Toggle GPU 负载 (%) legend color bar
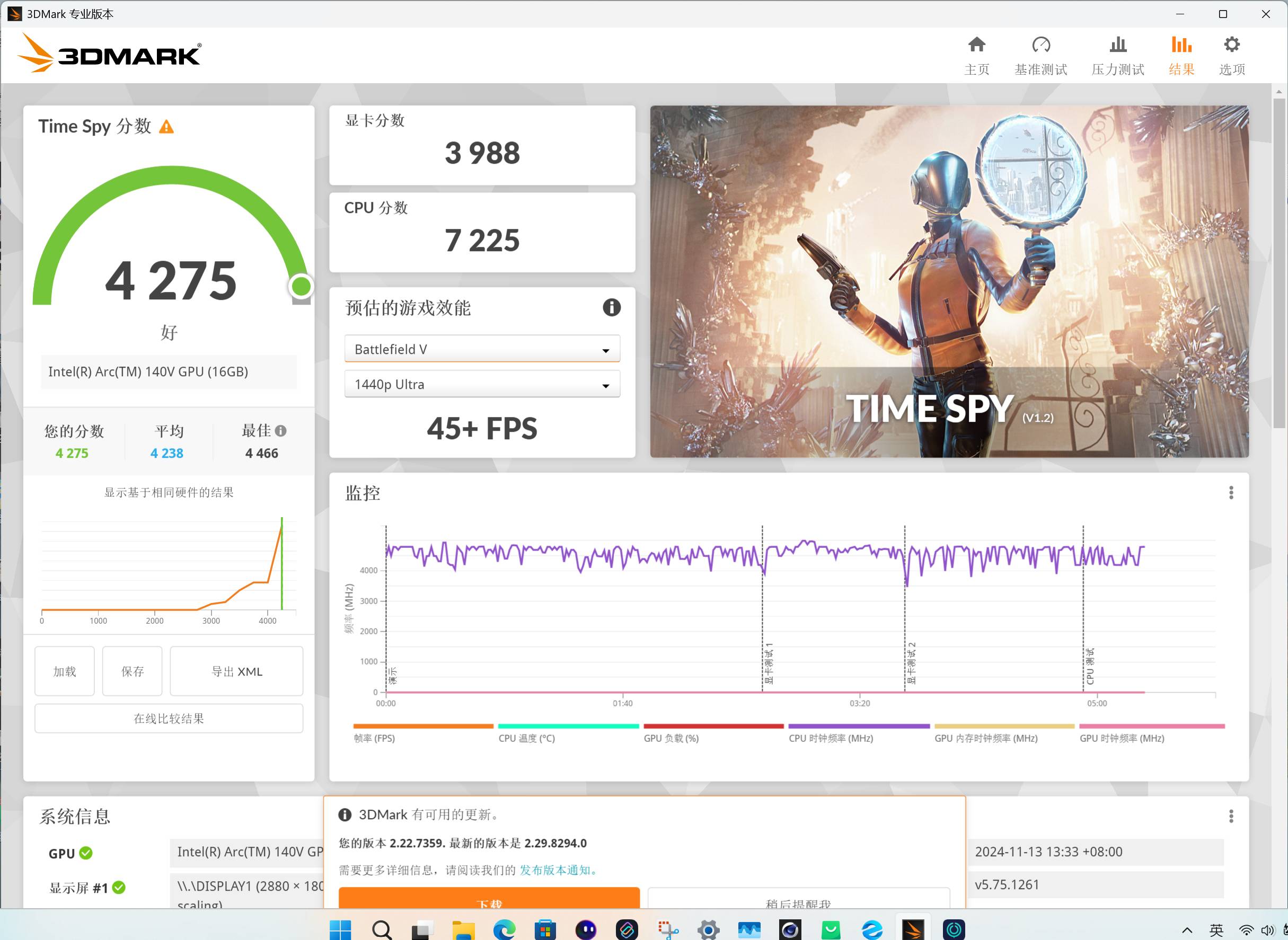Viewport: 1288px width, 940px height. click(x=714, y=726)
